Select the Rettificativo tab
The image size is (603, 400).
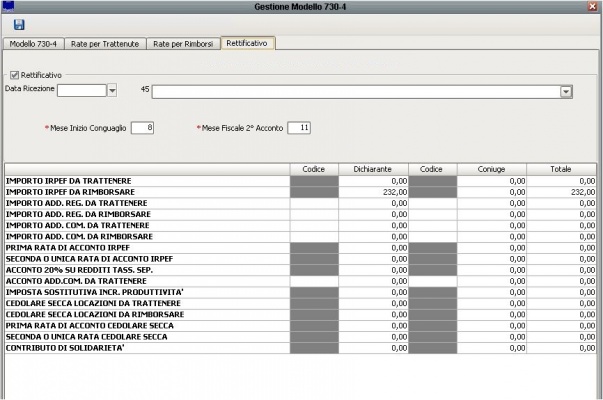tap(247, 43)
